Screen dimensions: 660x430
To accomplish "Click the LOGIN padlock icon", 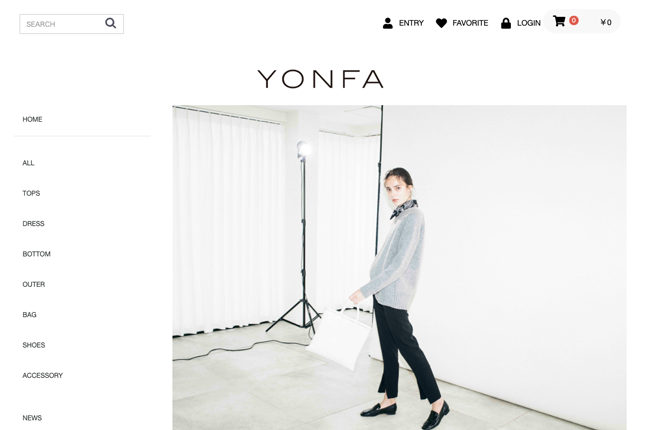I will point(506,23).
